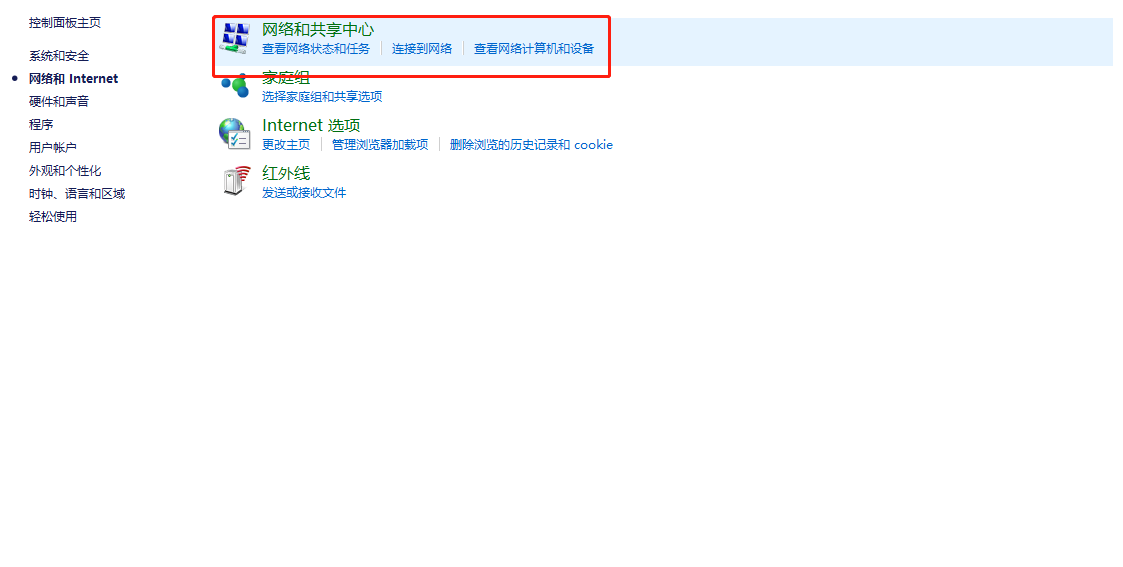Click 删除浏览的历史记录和 cookie
Screen dimensions: 1123x567
pyautogui.click(x=531, y=145)
